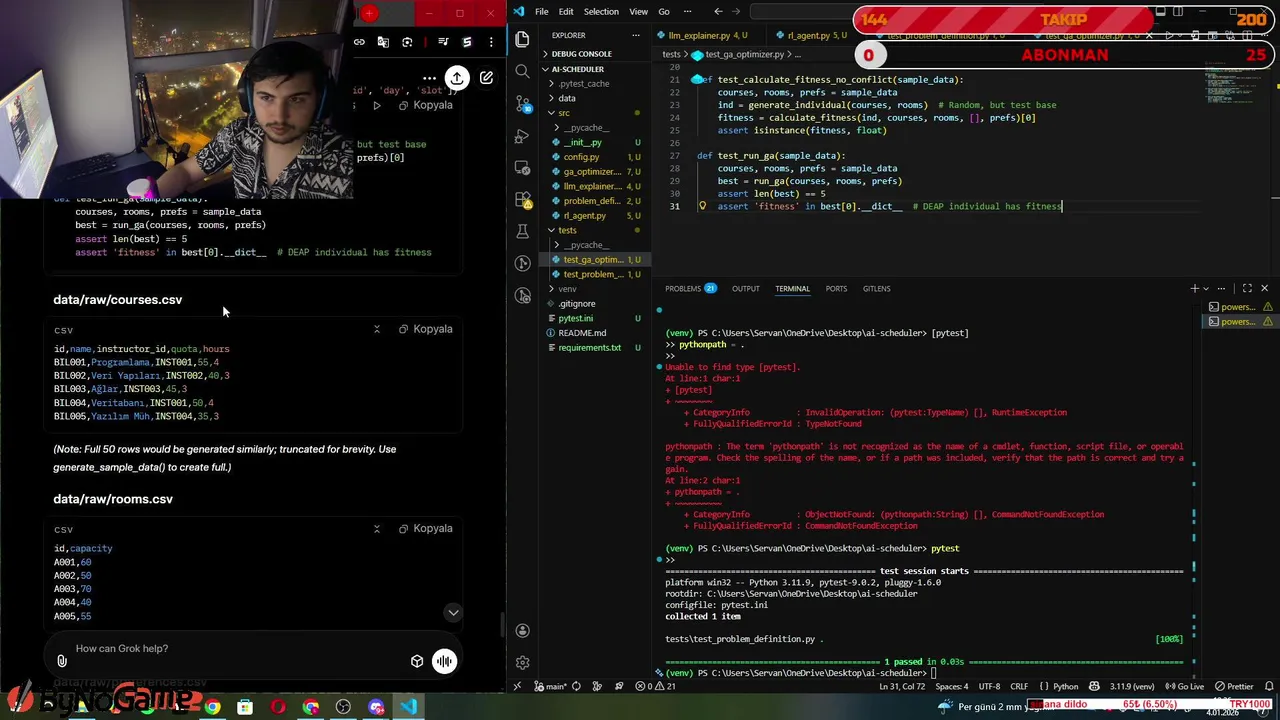The height and width of the screenshot is (720, 1280).
Task: Switch to the OUTPUT panel tab
Action: [x=745, y=288]
